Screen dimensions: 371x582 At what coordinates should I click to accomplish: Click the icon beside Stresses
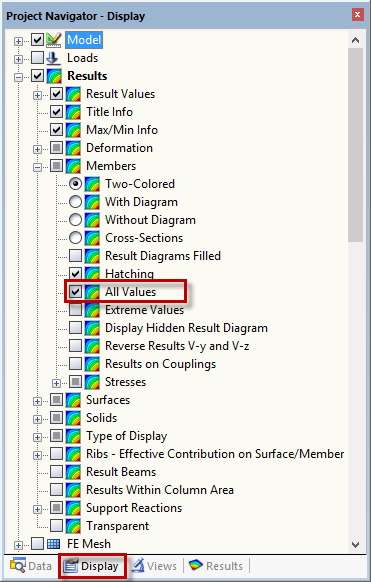point(92,382)
